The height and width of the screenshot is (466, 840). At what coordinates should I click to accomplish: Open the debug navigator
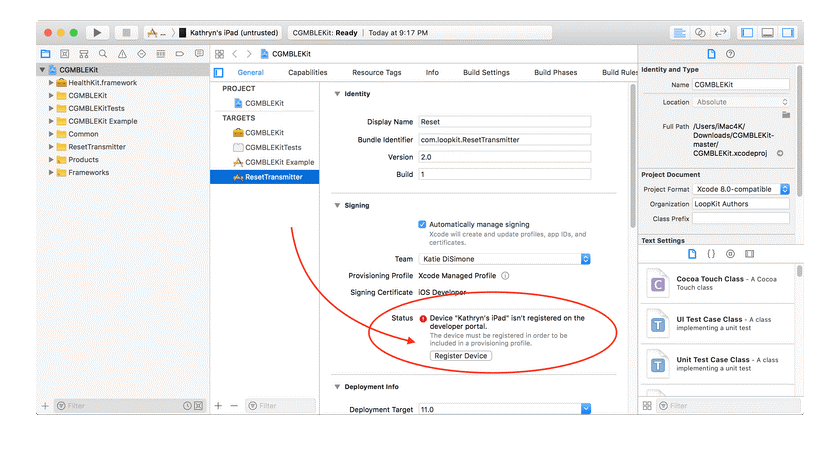coord(161,54)
